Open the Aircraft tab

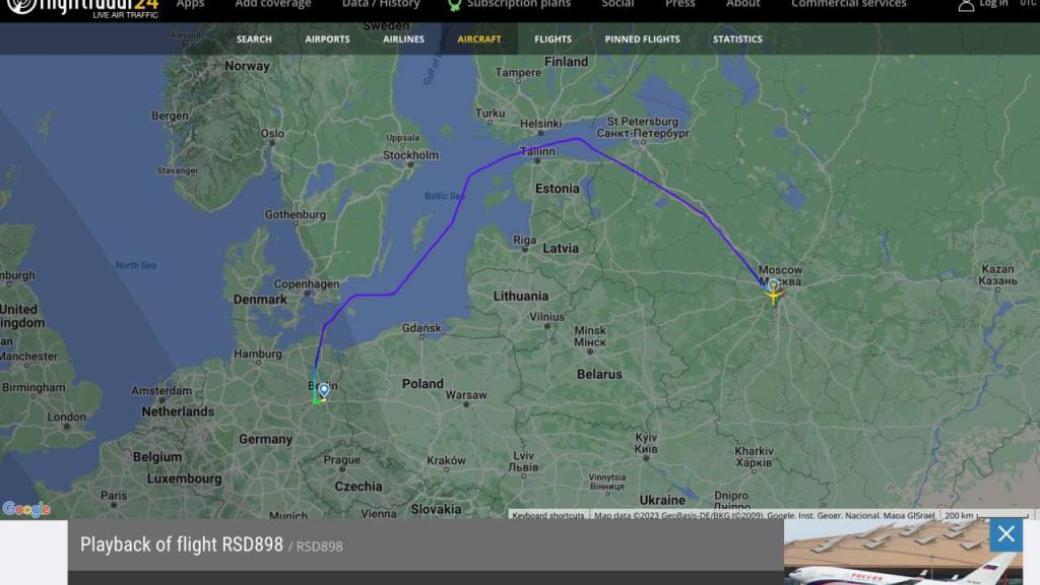[x=479, y=39]
